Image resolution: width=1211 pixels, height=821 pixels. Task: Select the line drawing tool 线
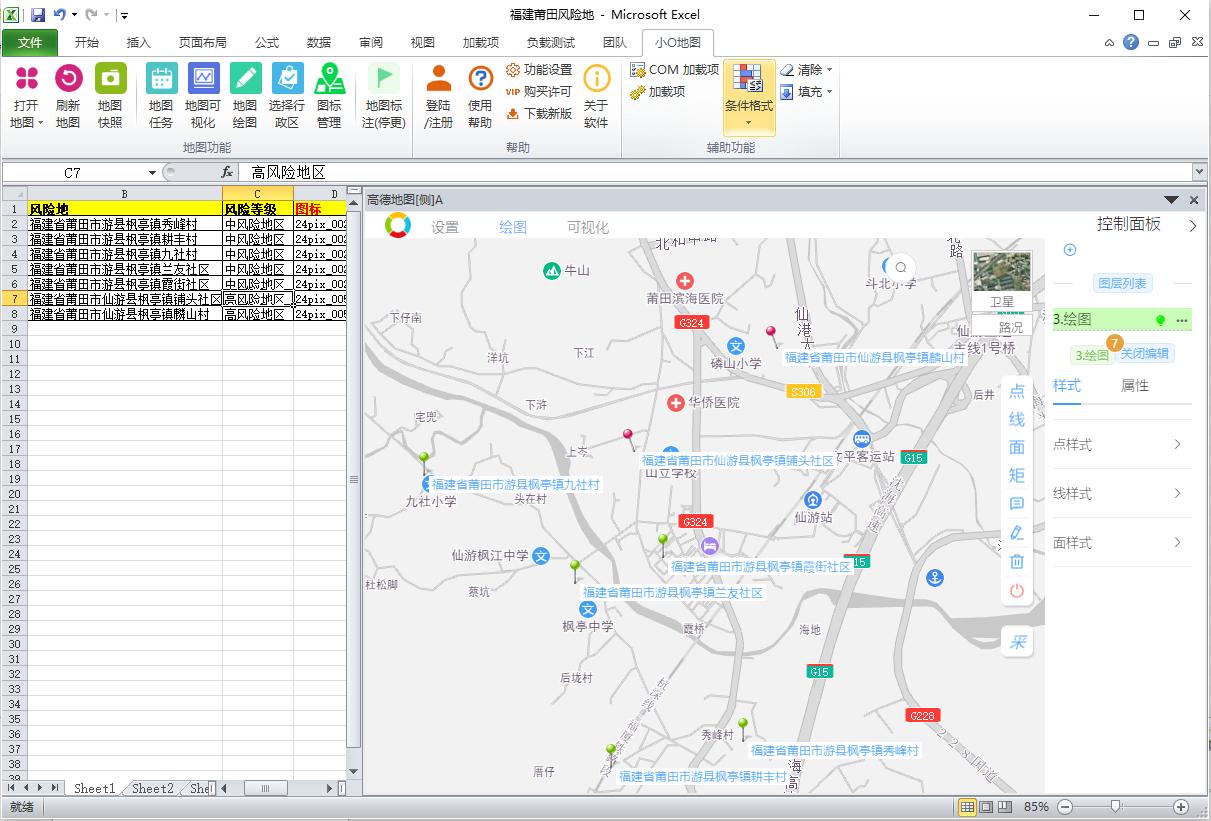coord(1016,420)
